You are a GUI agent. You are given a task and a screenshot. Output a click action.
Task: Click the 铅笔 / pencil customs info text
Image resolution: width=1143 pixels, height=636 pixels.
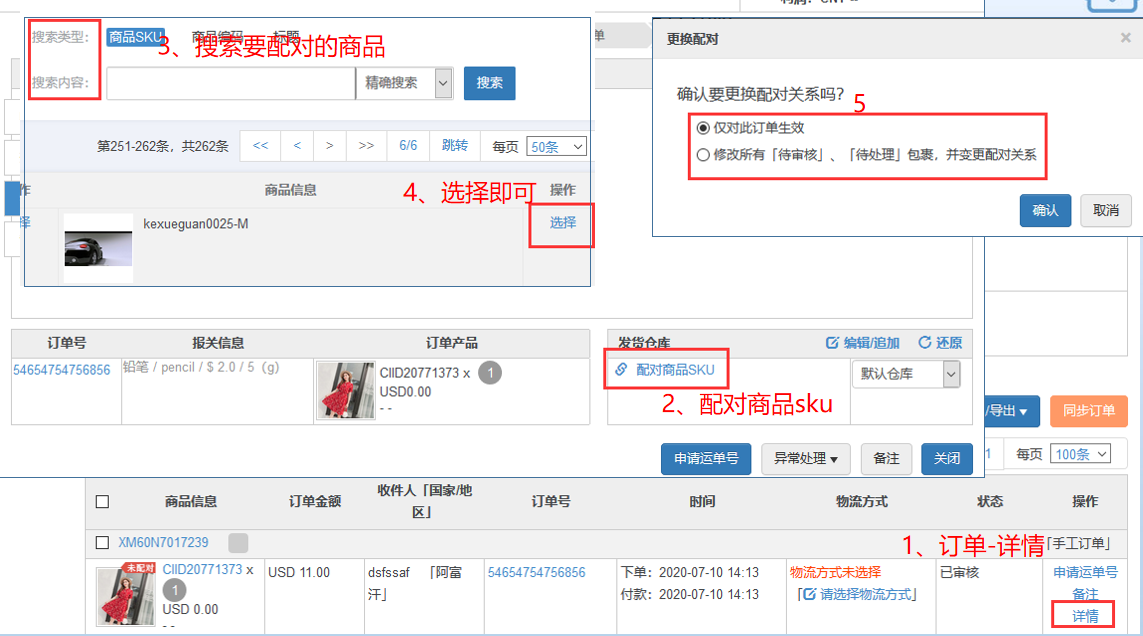click(x=201, y=368)
